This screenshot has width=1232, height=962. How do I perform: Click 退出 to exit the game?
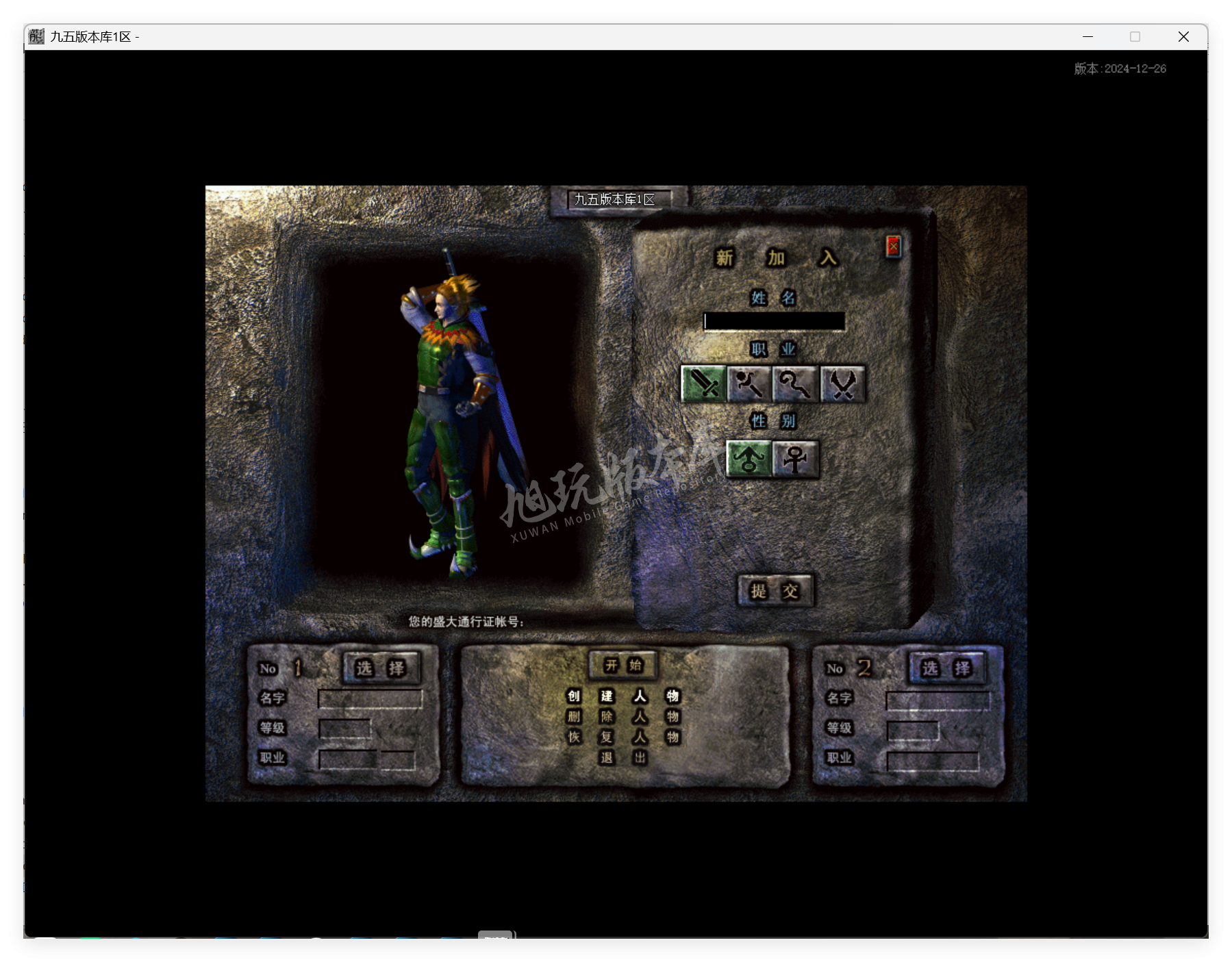(623, 758)
